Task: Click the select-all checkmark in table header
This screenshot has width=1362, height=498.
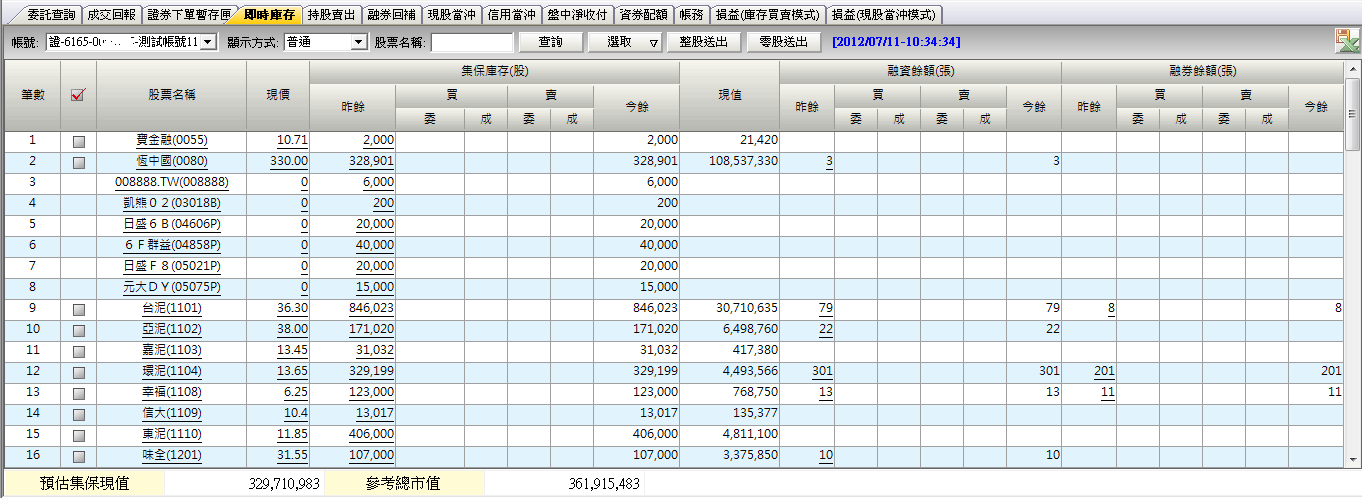Action: pyautogui.click(x=78, y=95)
